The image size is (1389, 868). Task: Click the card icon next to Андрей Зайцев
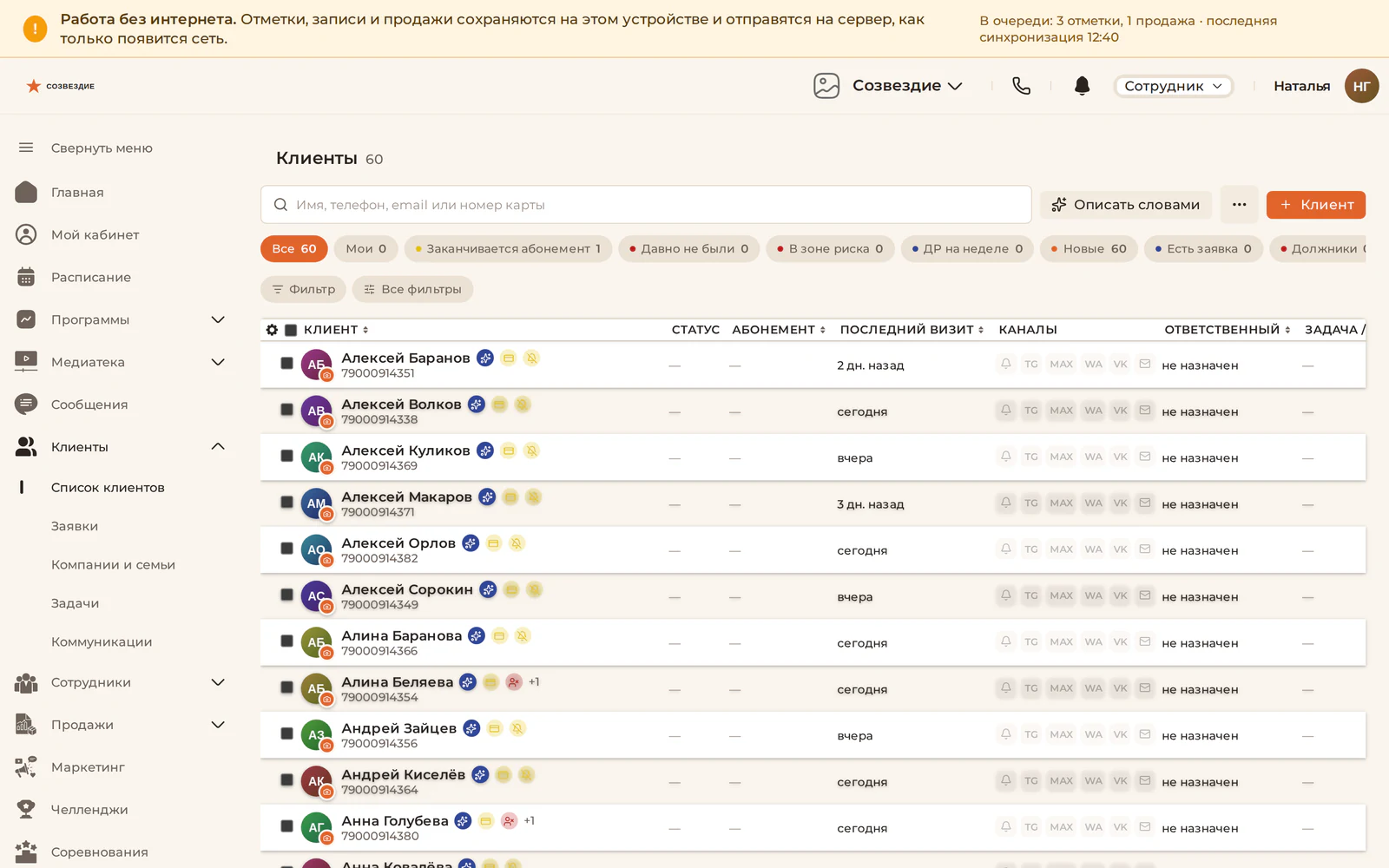pos(495,728)
